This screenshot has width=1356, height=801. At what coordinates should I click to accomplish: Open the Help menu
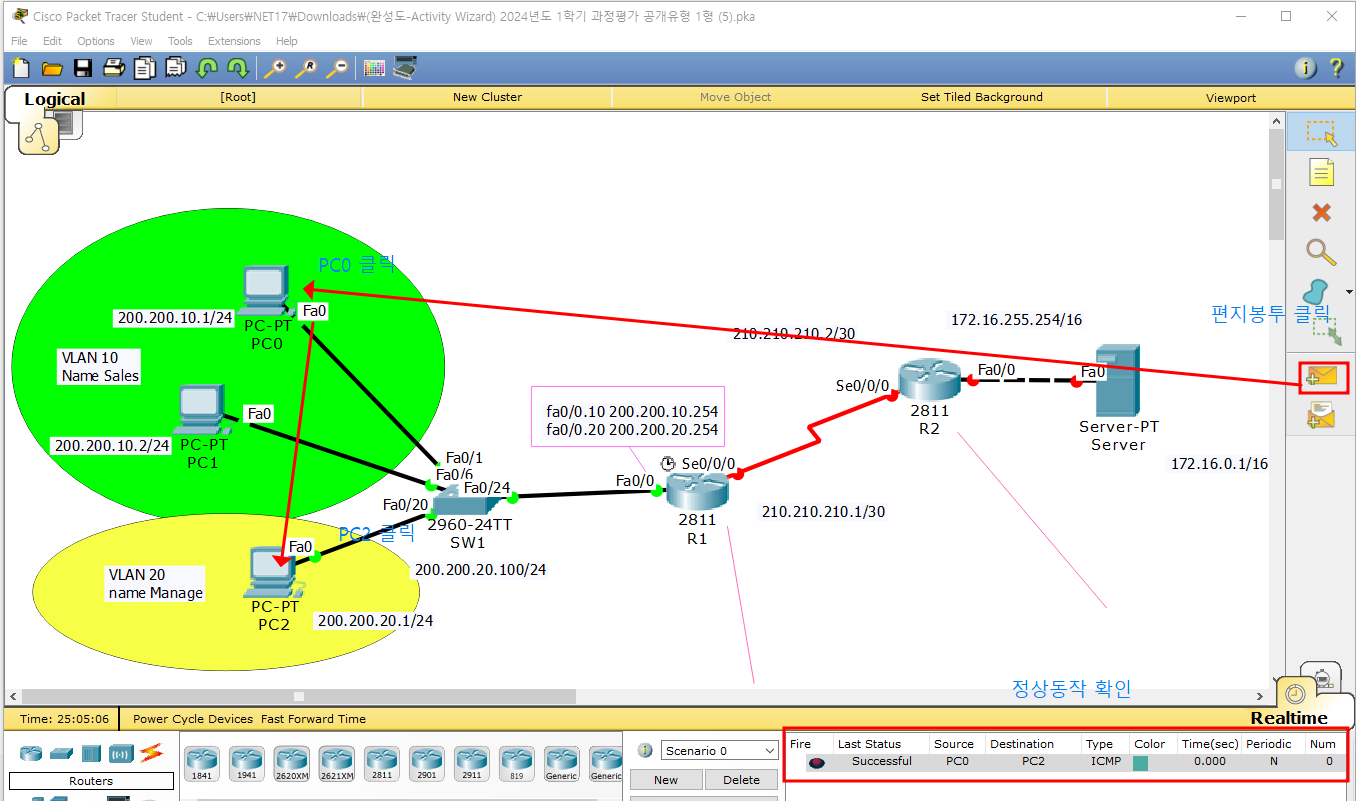tap(287, 41)
